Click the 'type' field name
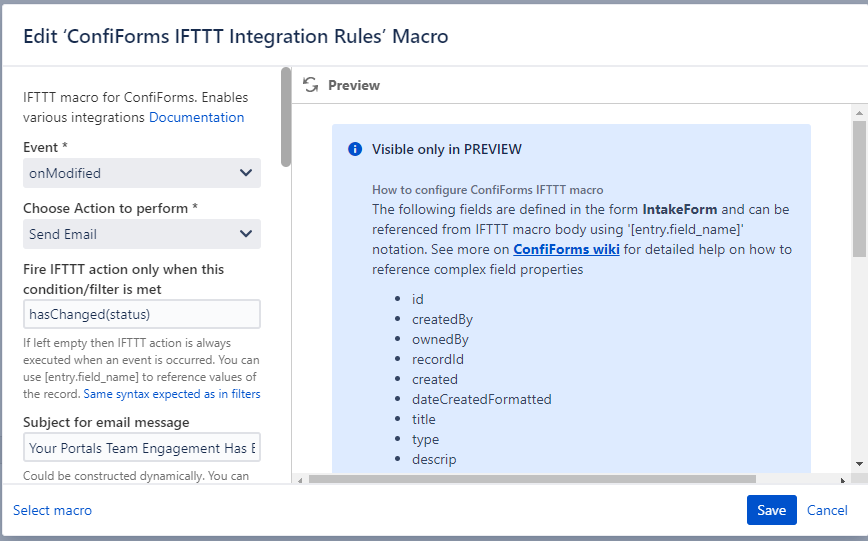 click(425, 440)
